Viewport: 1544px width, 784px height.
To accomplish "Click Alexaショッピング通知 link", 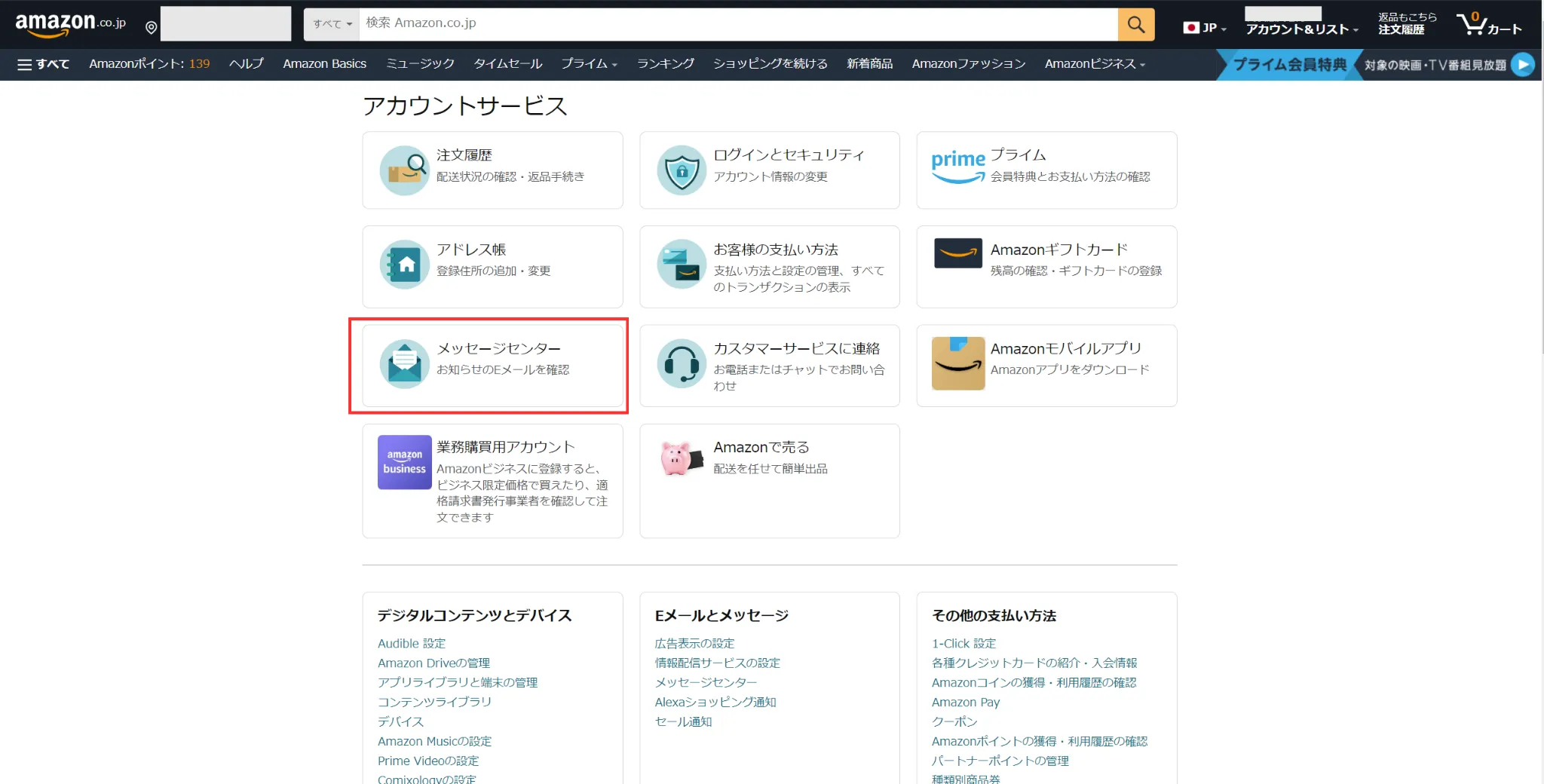I will tap(715, 703).
